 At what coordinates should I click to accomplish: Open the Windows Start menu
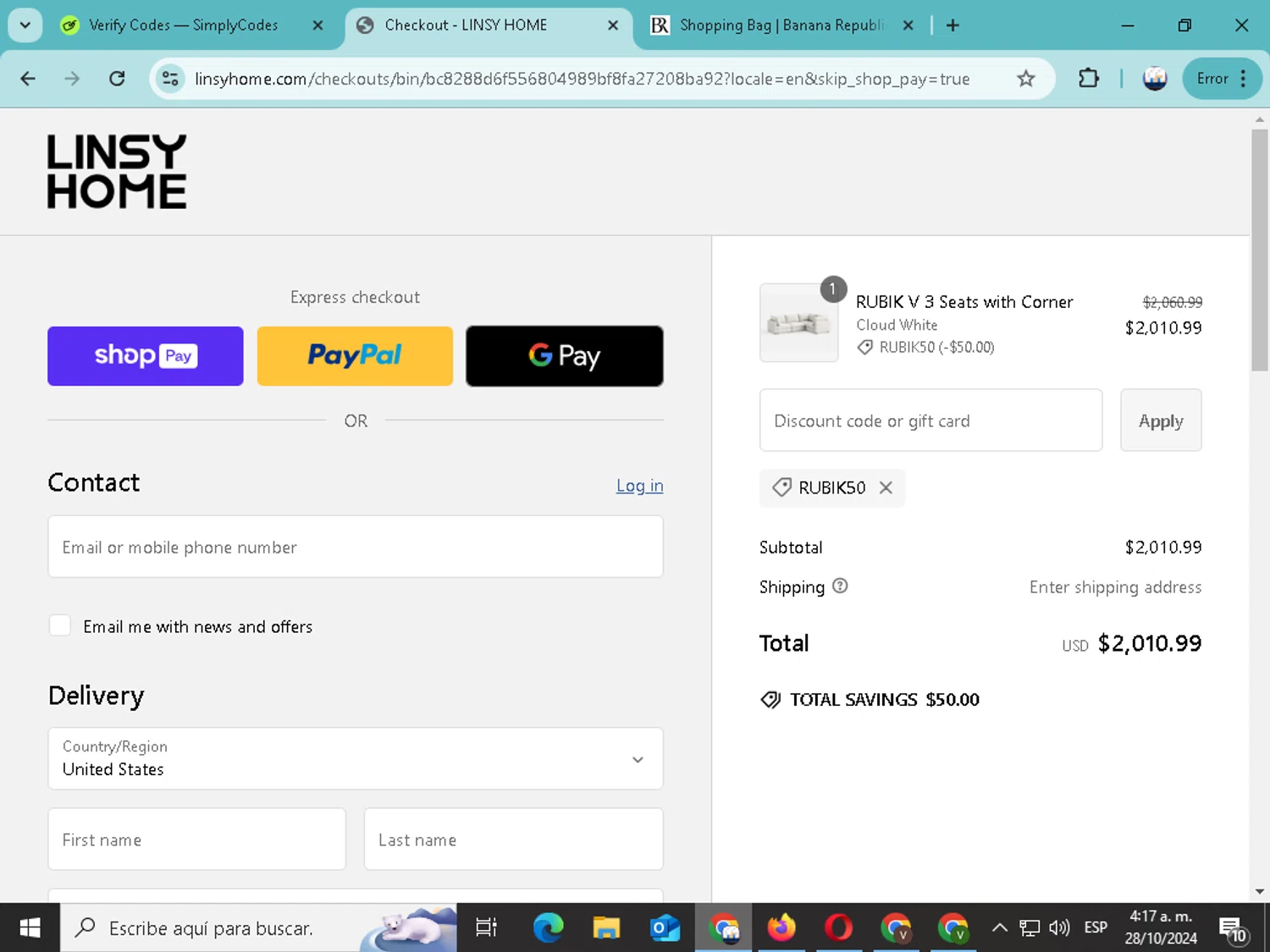[x=30, y=928]
